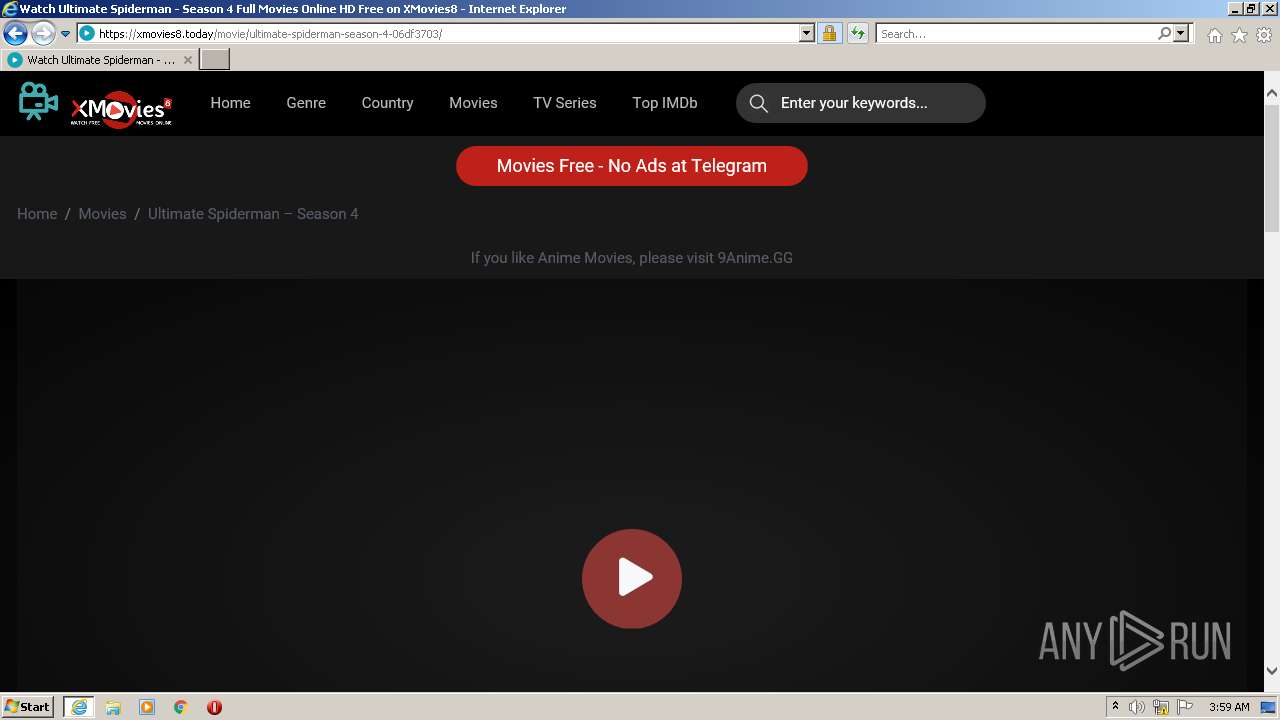Click the IE Back navigation button
Screen dimensions: 1280x720
[x=15, y=33]
